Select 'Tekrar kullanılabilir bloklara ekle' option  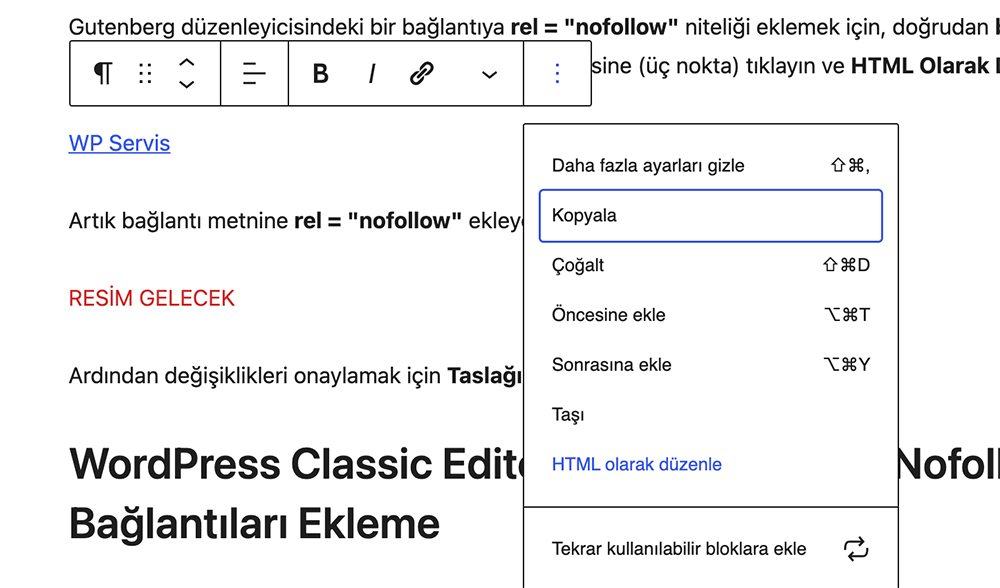[710, 549]
